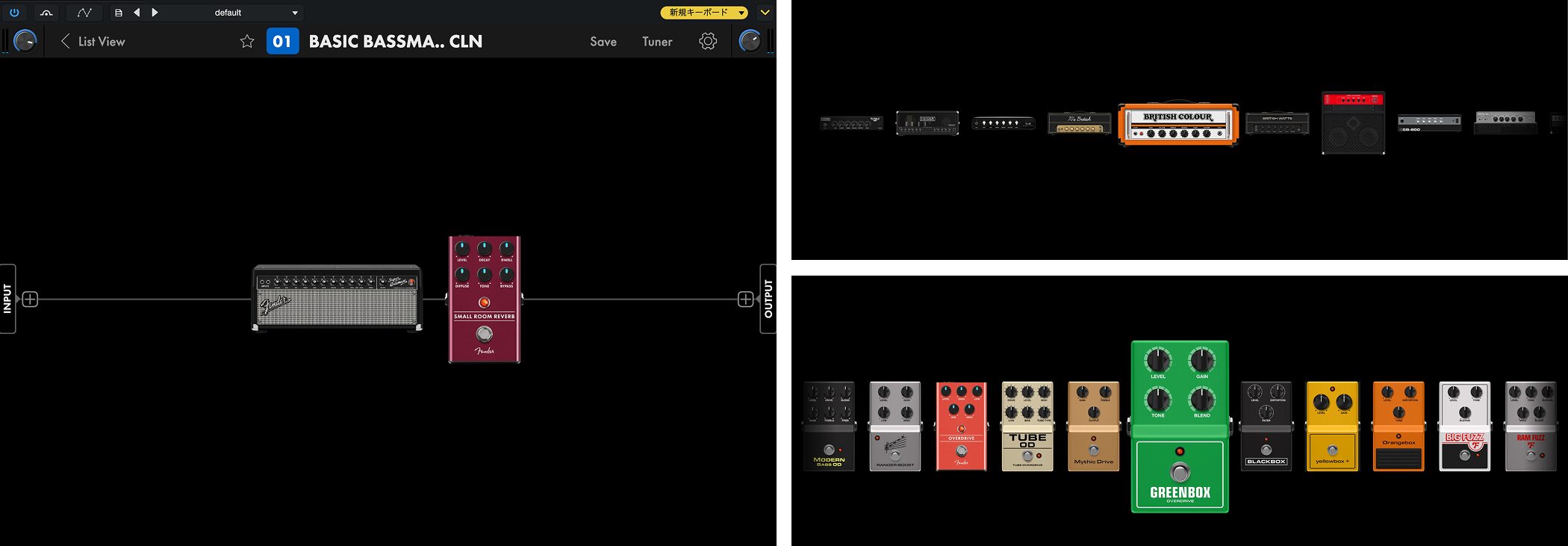Adjust the input level knob
The image size is (1568, 546).
25,41
